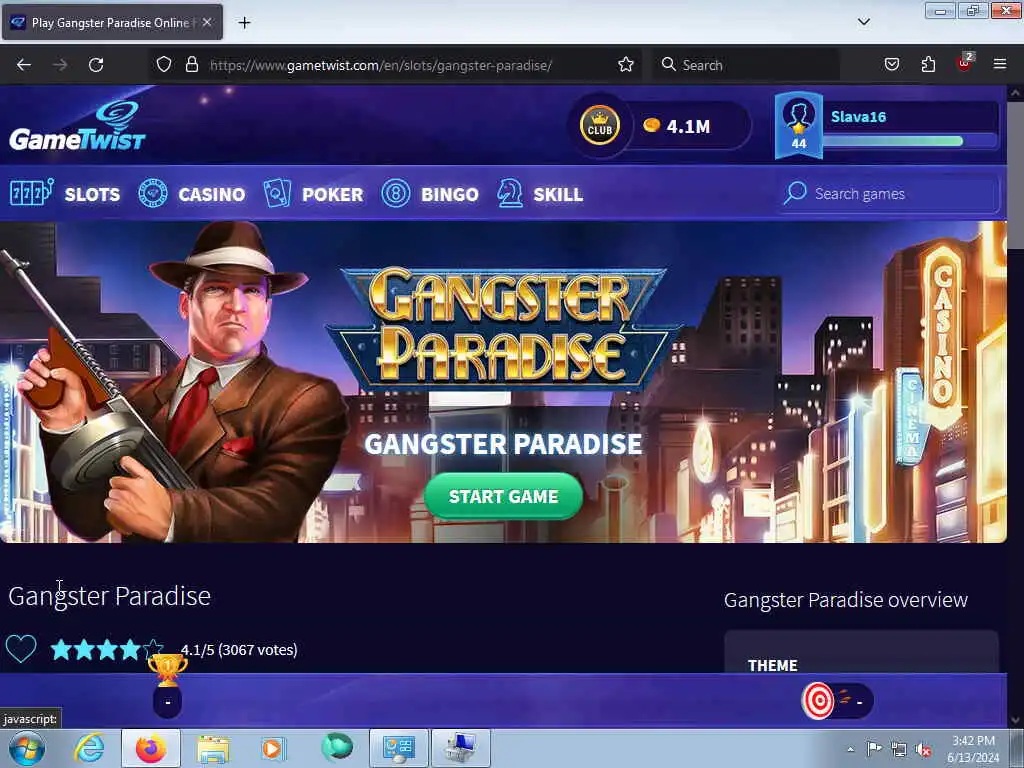Click the 4.1M twists balance
This screenshot has height=768, width=1024.
[x=677, y=126]
